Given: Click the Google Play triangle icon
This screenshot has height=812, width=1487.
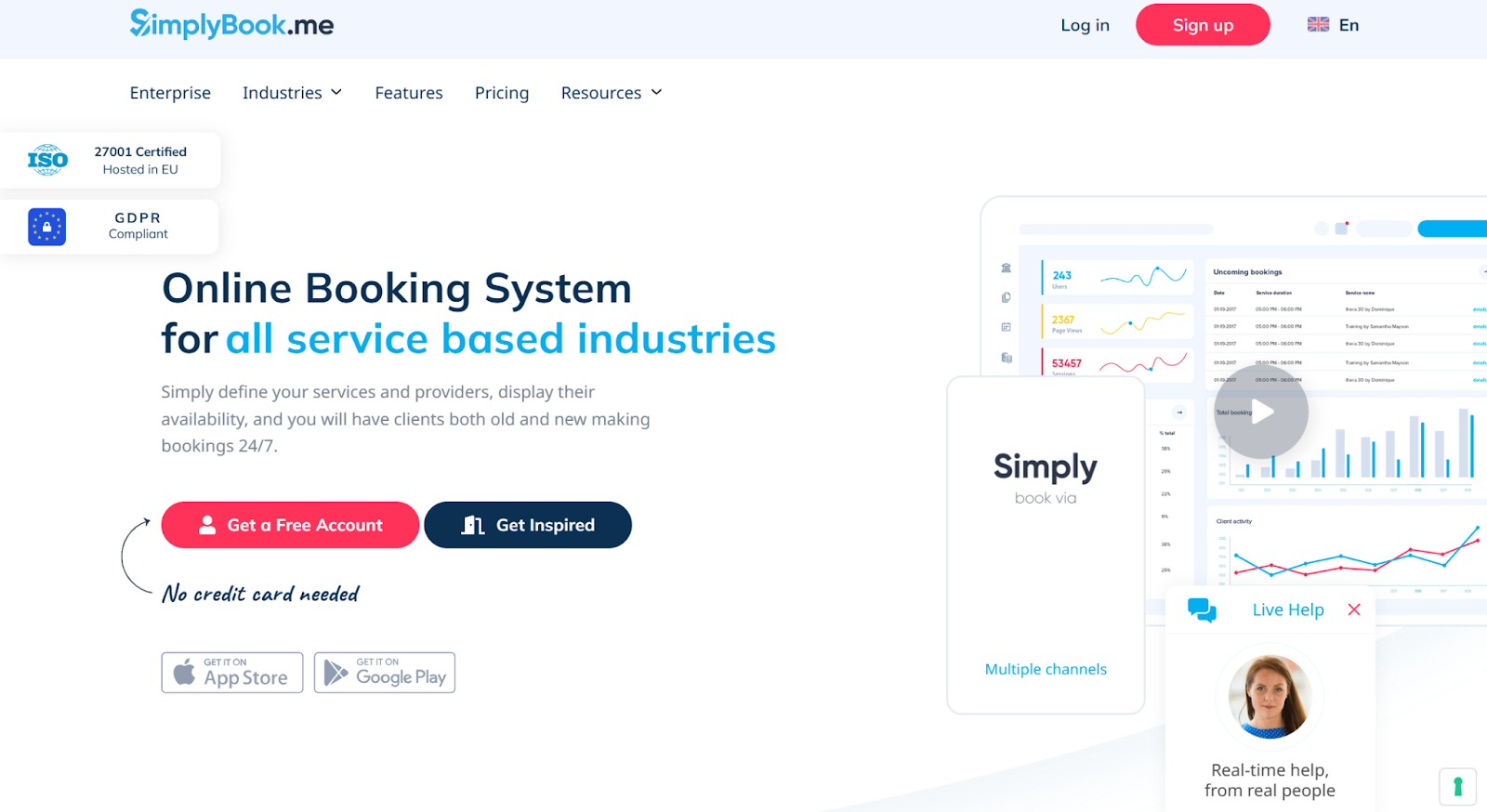Looking at the screenshot, I should click(x=336, y=673).
